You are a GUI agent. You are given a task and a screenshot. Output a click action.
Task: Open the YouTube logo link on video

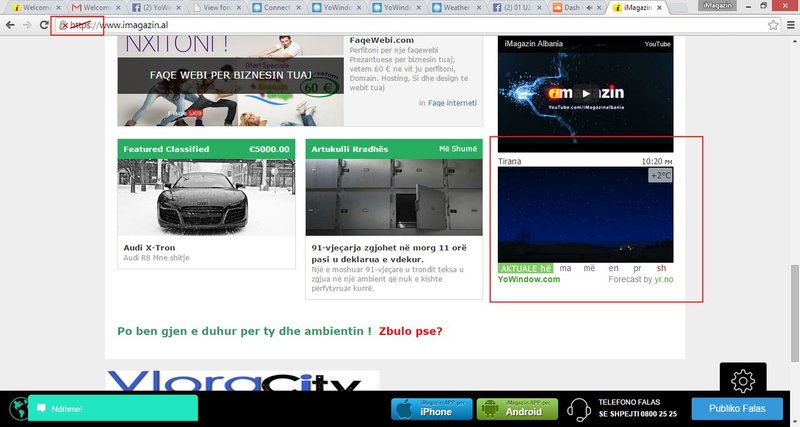pyautogui.click(x=657, y=44)
